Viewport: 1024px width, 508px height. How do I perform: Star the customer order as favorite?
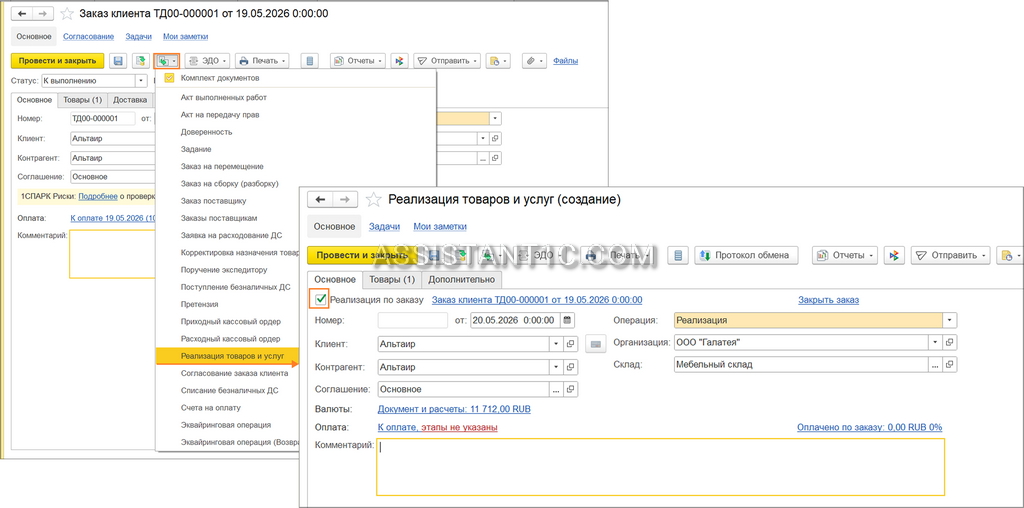click(x=67, y=13)
